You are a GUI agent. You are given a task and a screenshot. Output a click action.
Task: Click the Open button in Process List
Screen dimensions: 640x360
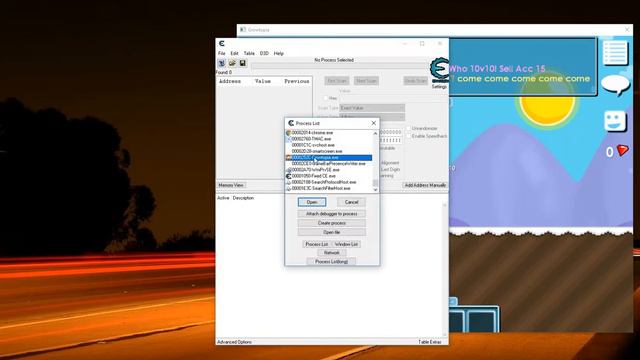pyautogui.click(x=312, y=202)
